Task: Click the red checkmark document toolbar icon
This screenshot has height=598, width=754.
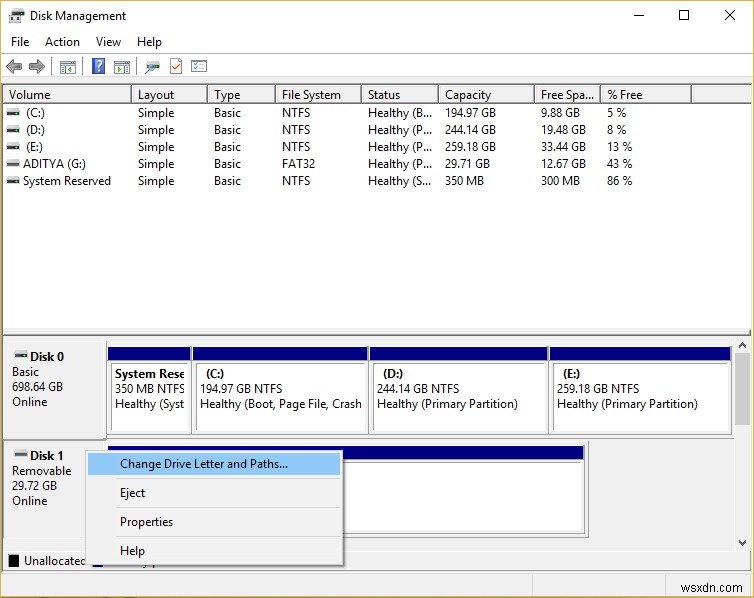Action: pyautogui.click(x=176, y=67)
